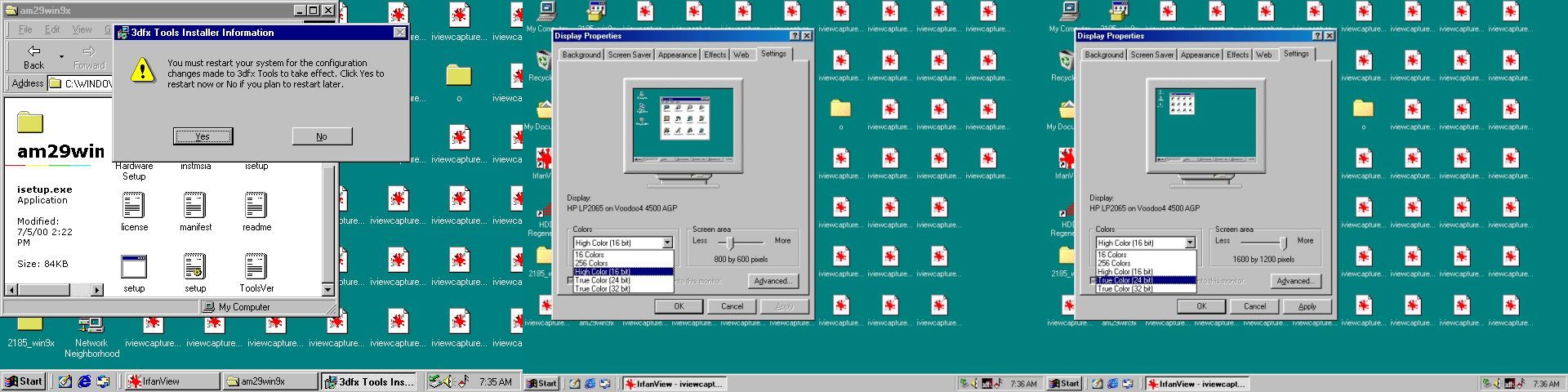The width and height of the screenshot is (1568, 392).
Task: Click the Back arrow in am29win9x toolbar
Action: [33, 57]
